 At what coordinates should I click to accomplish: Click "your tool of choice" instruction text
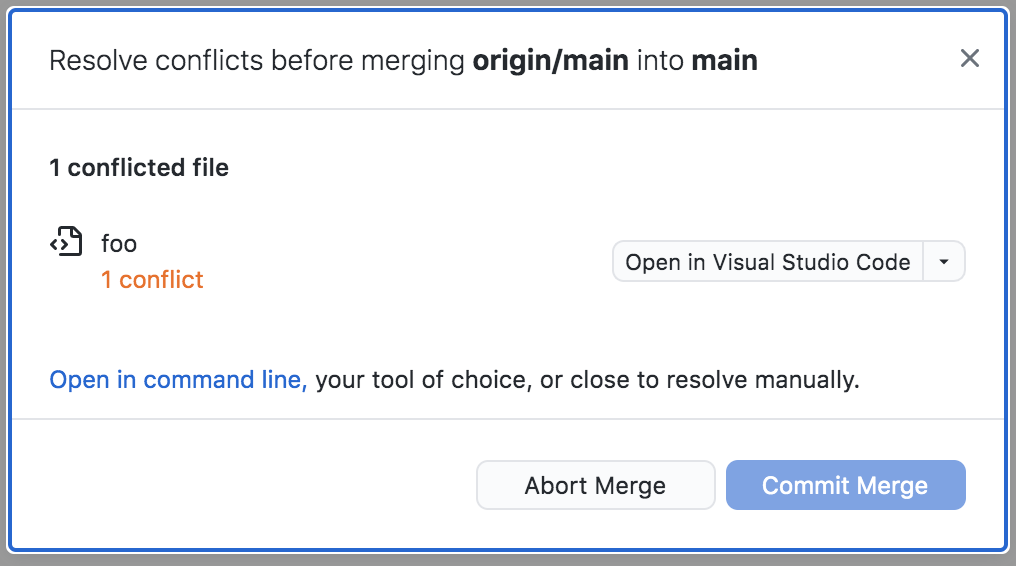point(423,380)
